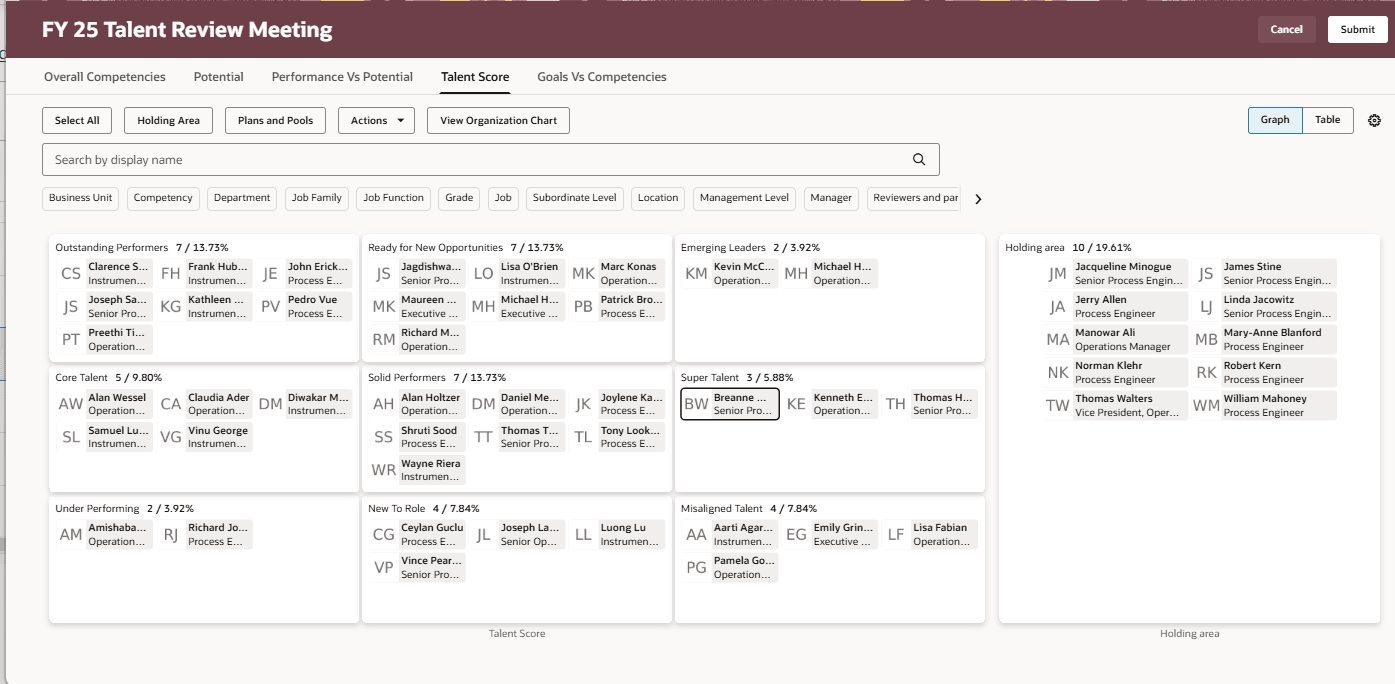Select the PB avatar for Patrick
Viewport: 1395px width, 684px height.
pos(584,307)
